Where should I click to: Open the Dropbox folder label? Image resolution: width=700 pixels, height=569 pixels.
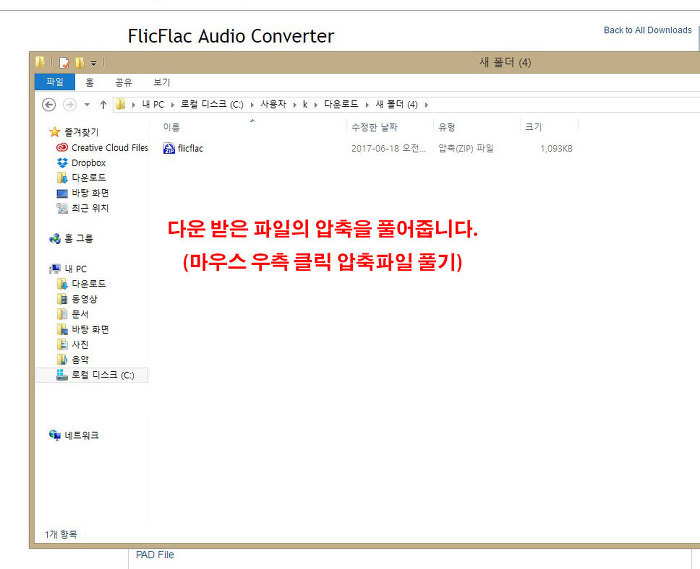click(88, 163)
